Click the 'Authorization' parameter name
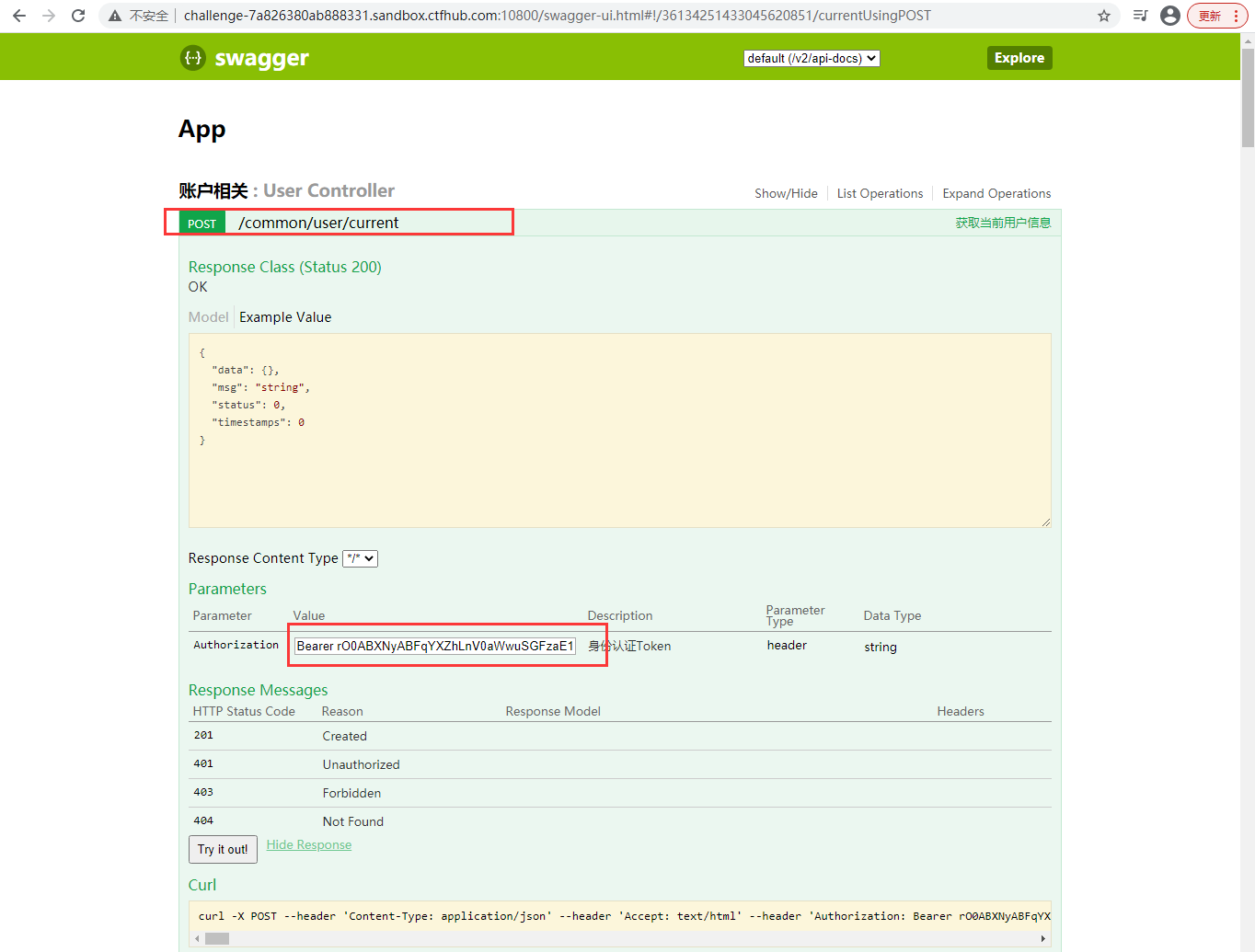1255x952 pixels. click(x=236, y=645)
